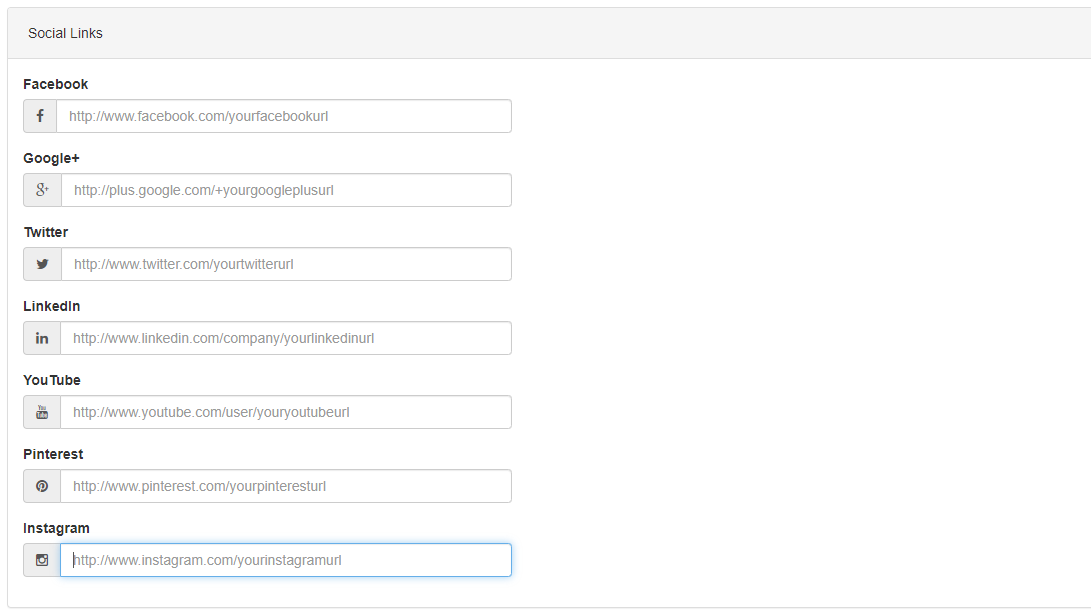Click the Google+ field label

click(x=51, y=158)
